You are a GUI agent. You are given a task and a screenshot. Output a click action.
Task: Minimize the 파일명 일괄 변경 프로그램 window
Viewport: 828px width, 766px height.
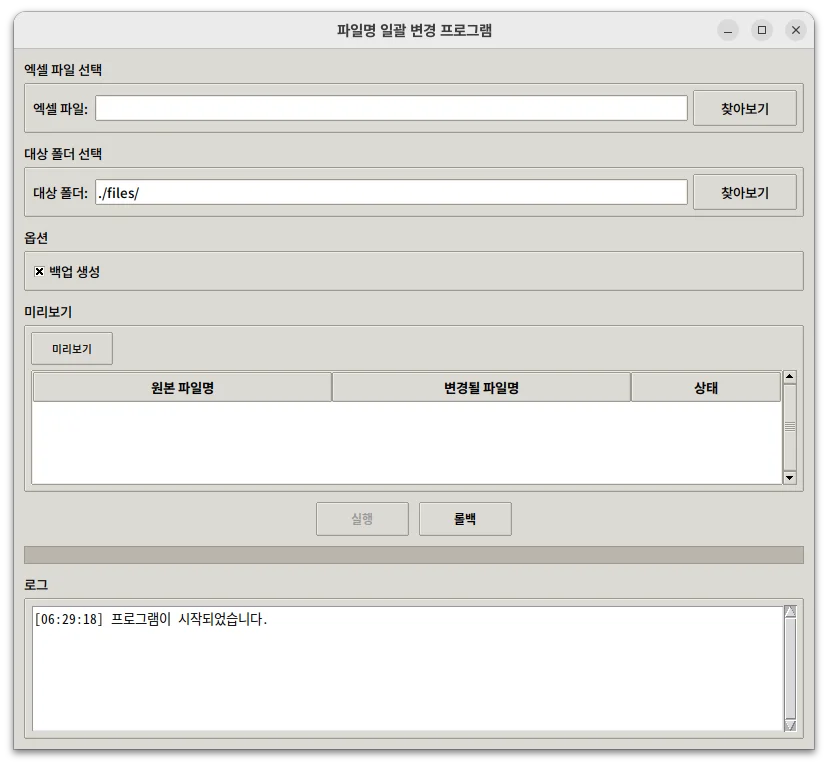(x=728, y=30)
